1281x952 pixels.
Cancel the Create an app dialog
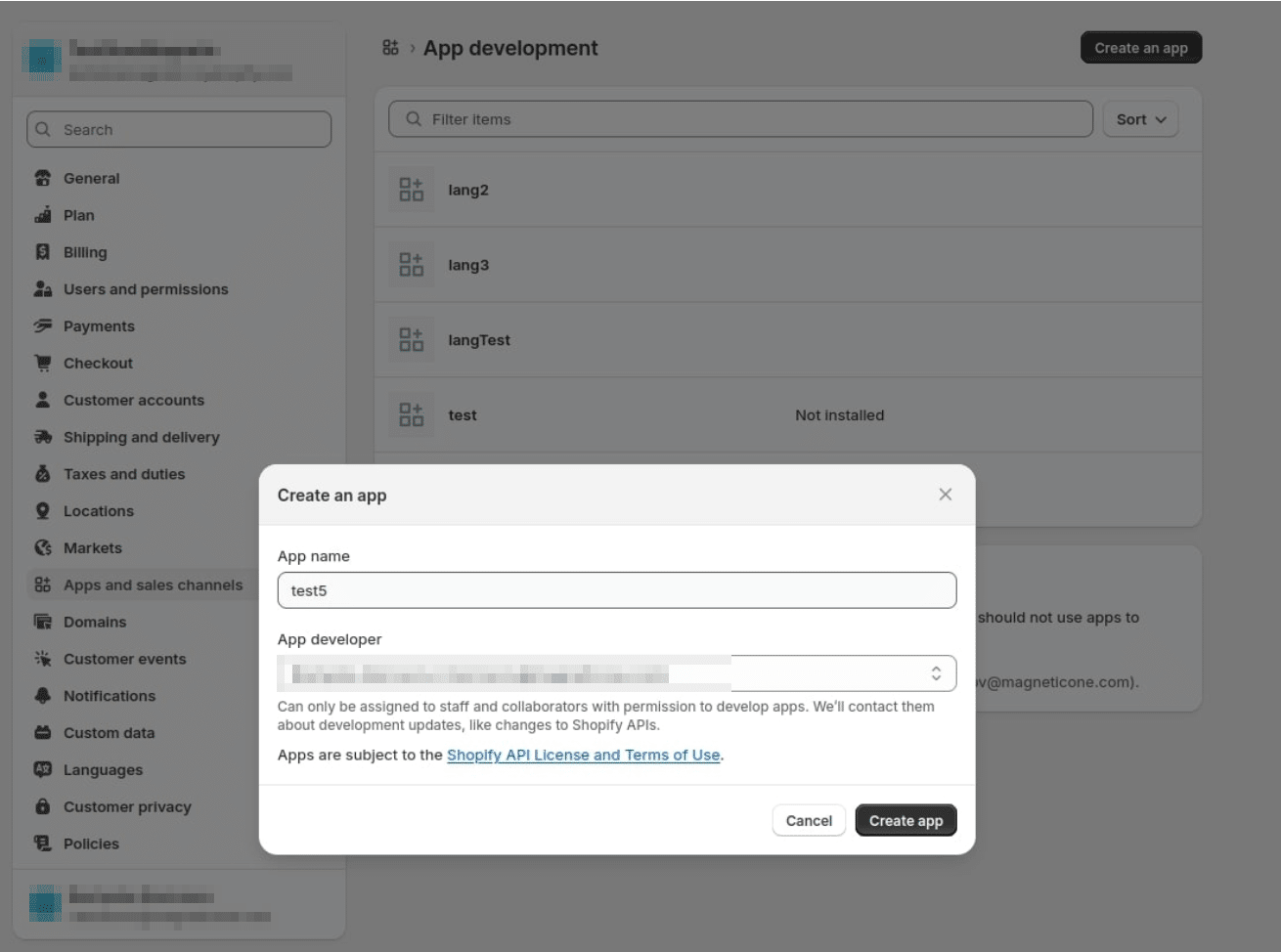coord(809,821)
